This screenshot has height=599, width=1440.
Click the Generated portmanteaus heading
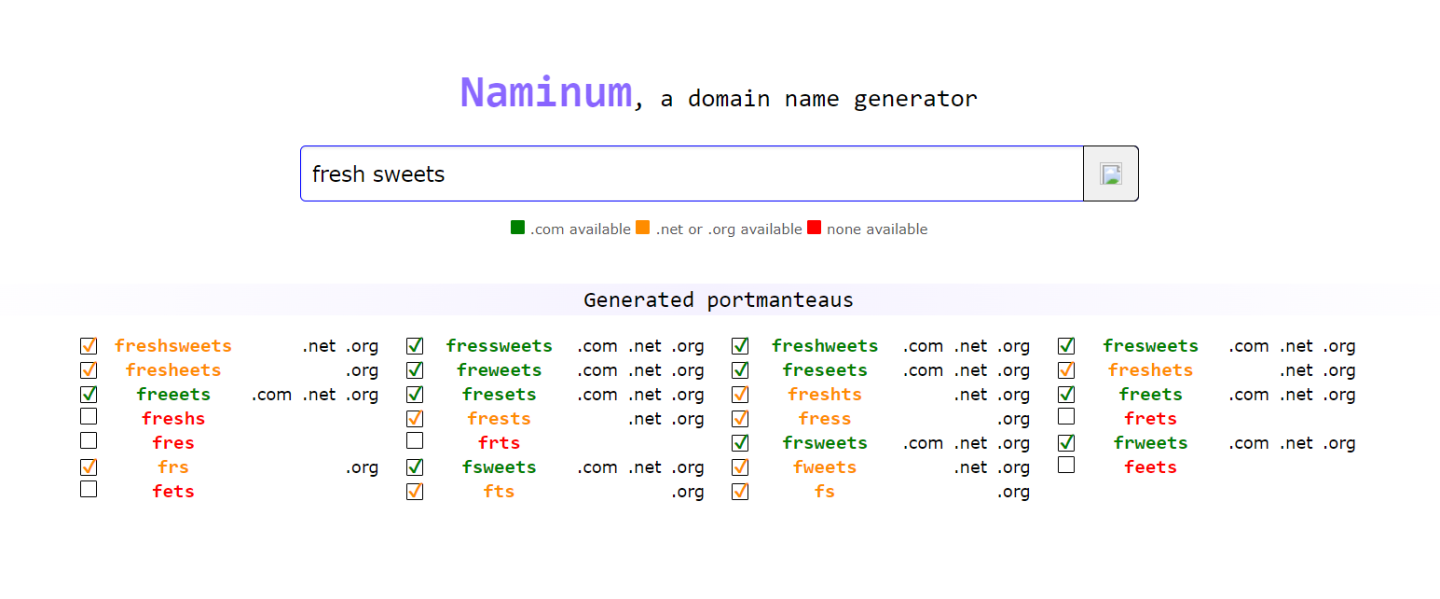[x=717, y=300]
